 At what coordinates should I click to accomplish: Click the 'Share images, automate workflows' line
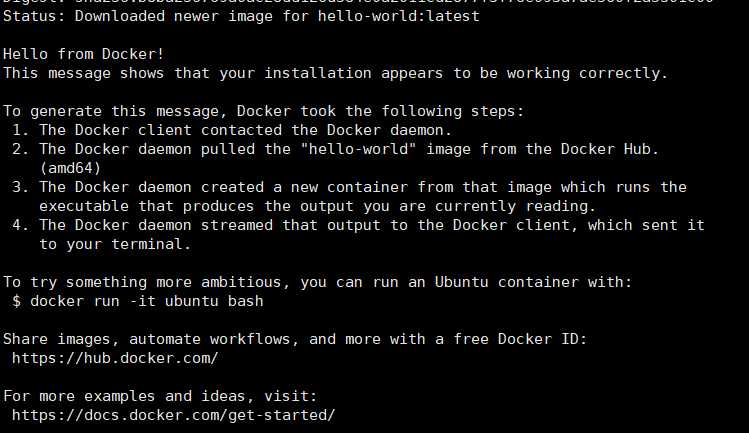pos(295,339)
